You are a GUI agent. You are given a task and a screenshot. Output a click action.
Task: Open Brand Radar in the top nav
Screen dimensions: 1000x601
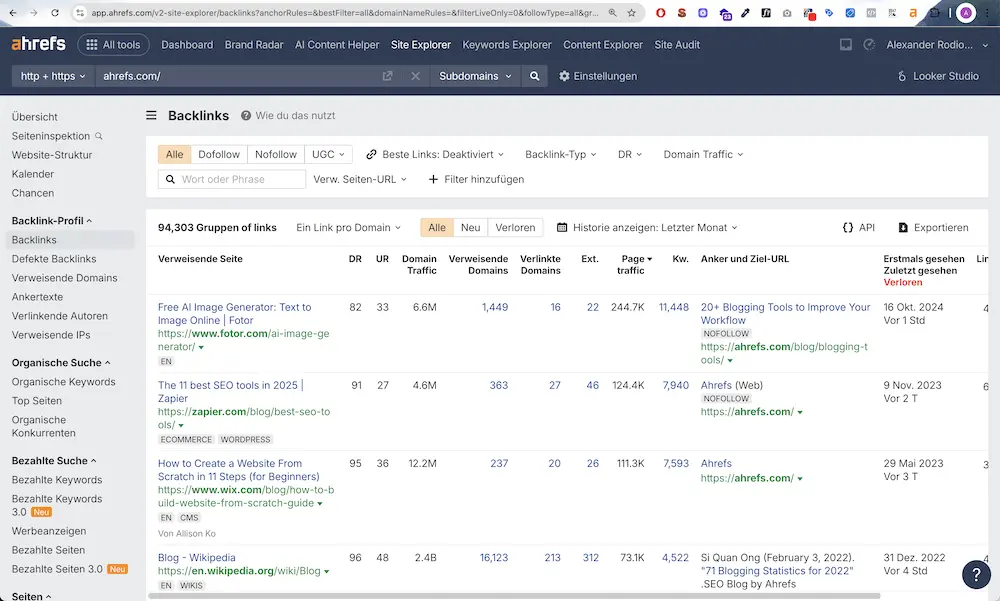[x=254, y=45]
